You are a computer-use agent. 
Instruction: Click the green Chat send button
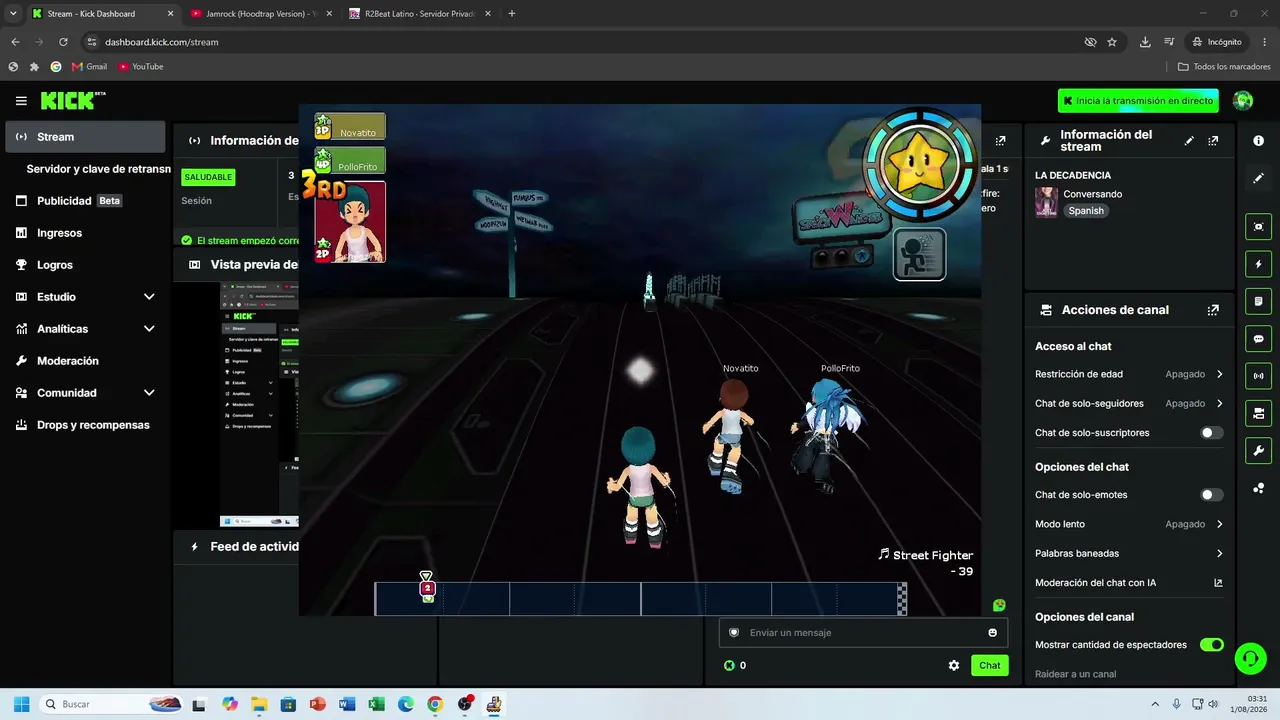989,665
